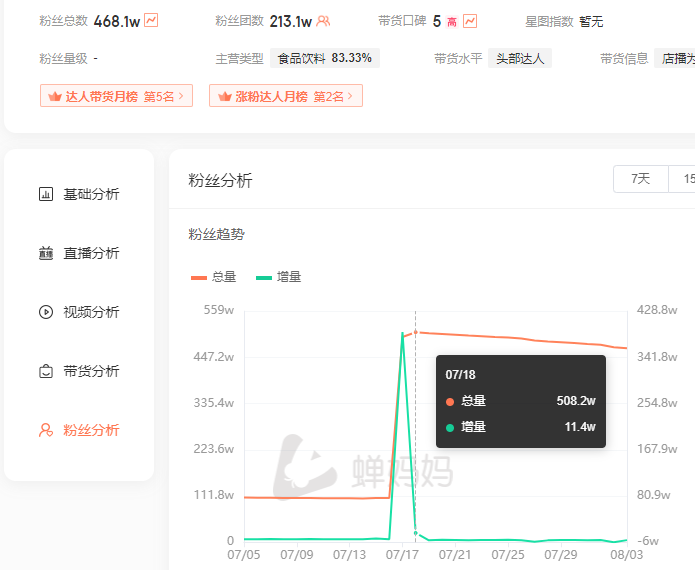The image size is (695, 570).
Task: Toggle the 增量 series in chart legend
Action: (x=278, y=276)
